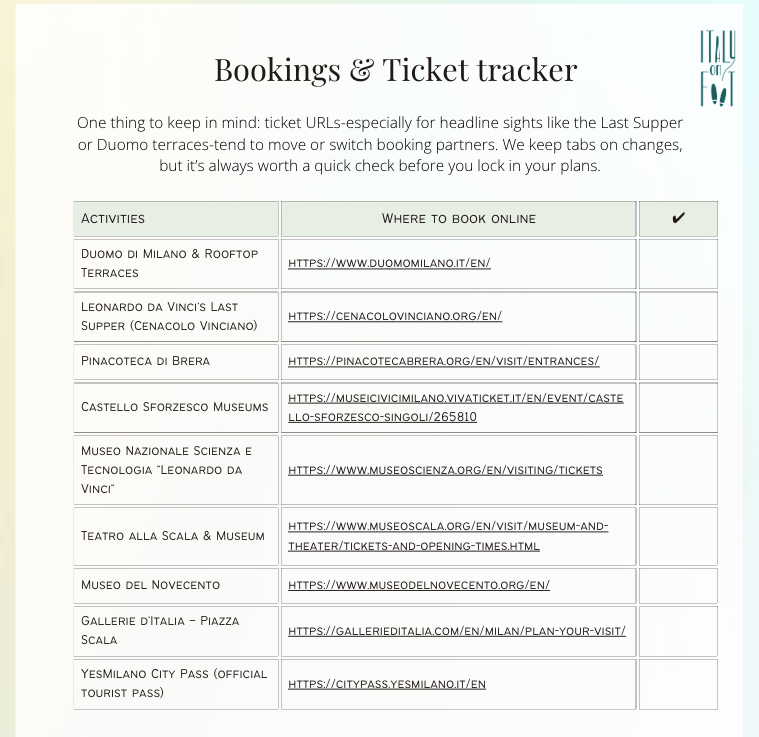Open the museodelnovecento.org link
The height and width of the screenshot is (737, 759).
click(x=418, y=585)
